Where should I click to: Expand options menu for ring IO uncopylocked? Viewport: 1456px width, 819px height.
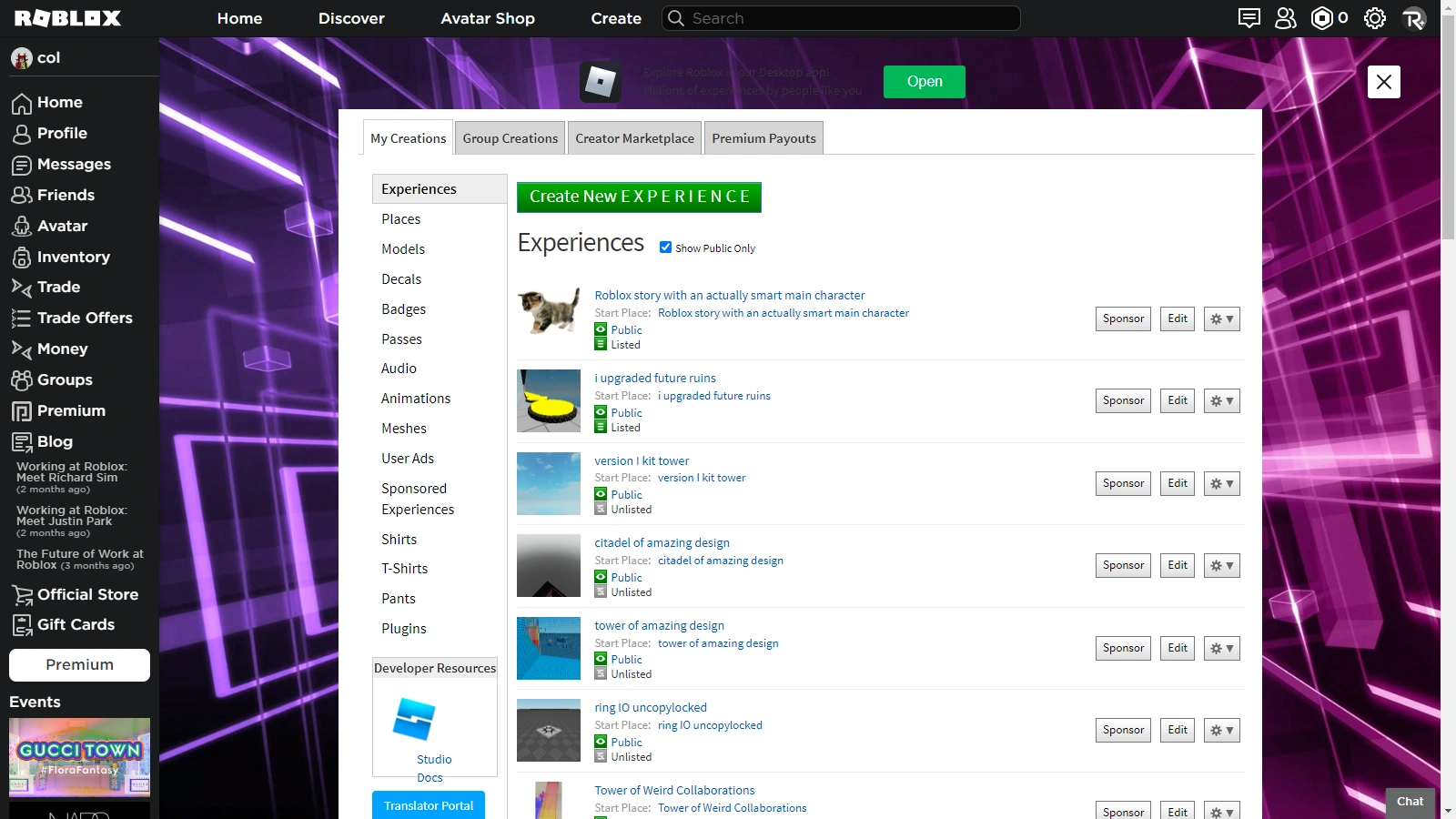[x=1220, y=730]
